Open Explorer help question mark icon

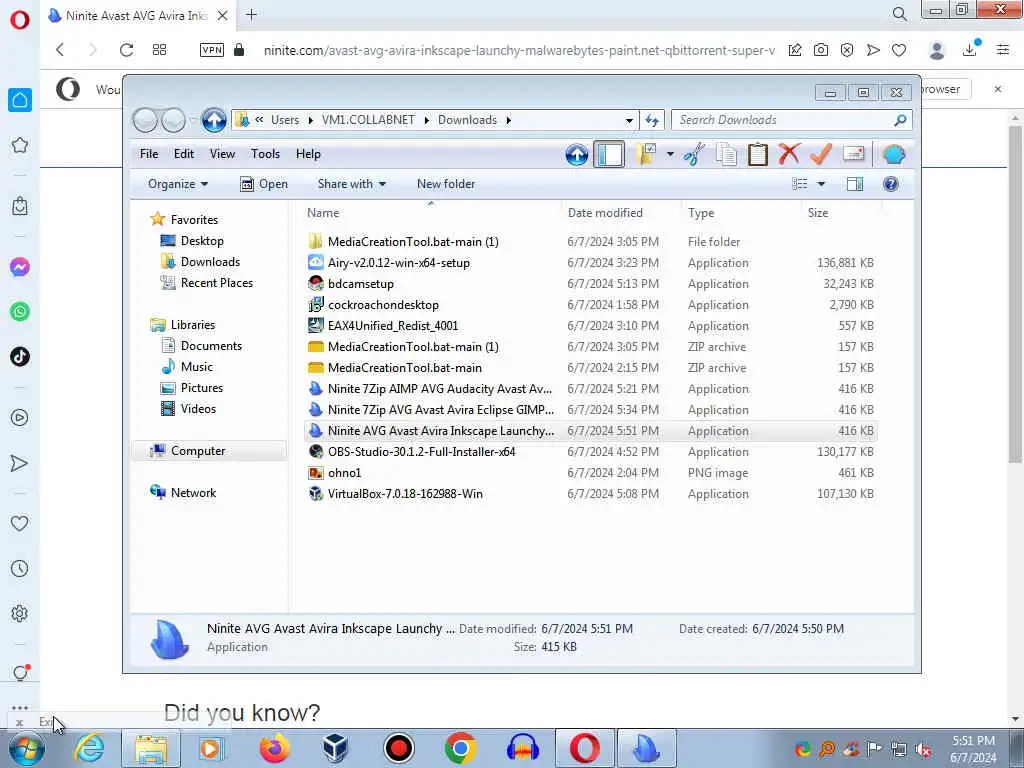coord(891,184)
